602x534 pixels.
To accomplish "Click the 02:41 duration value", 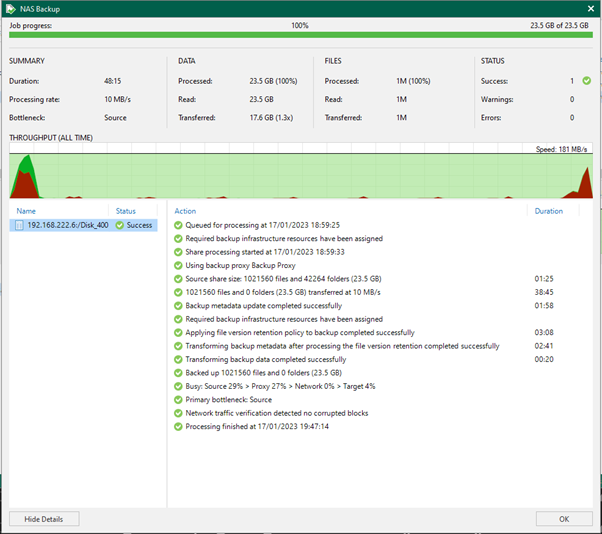I will coord(544,346).
